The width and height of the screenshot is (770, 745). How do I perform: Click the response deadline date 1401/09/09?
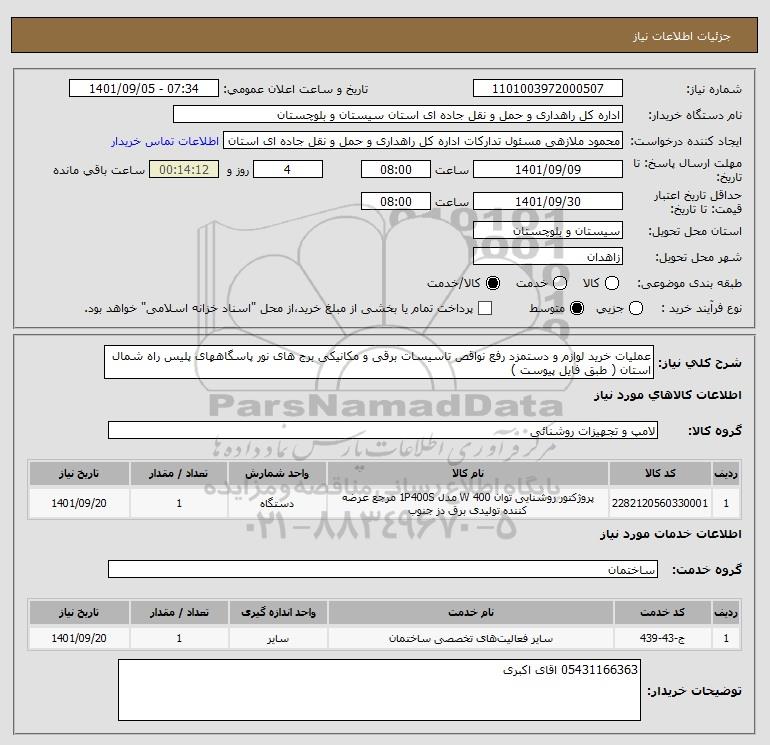click(548, 169)
